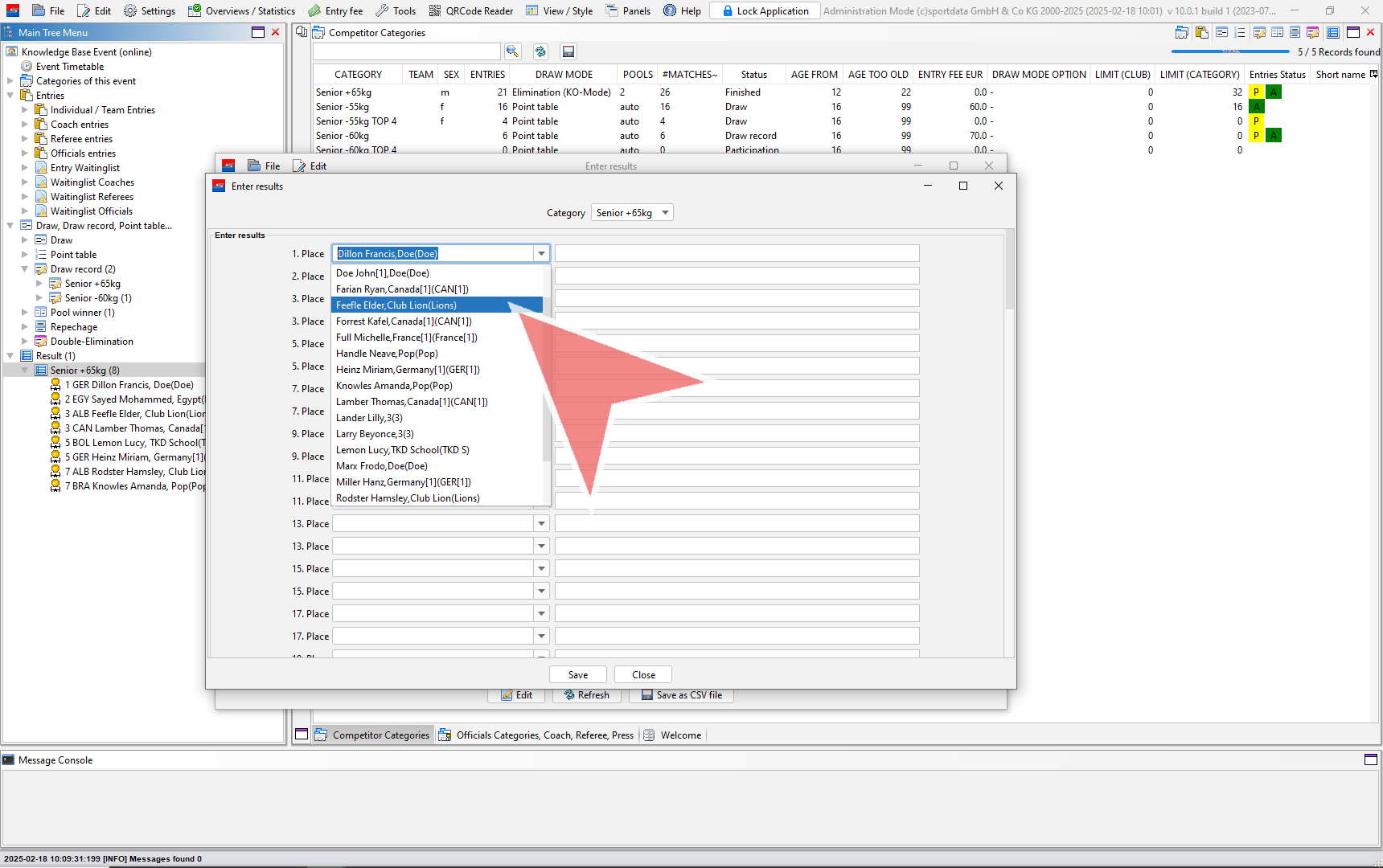Click the numbered list icon in top-right toolbar

[1239, 32]
